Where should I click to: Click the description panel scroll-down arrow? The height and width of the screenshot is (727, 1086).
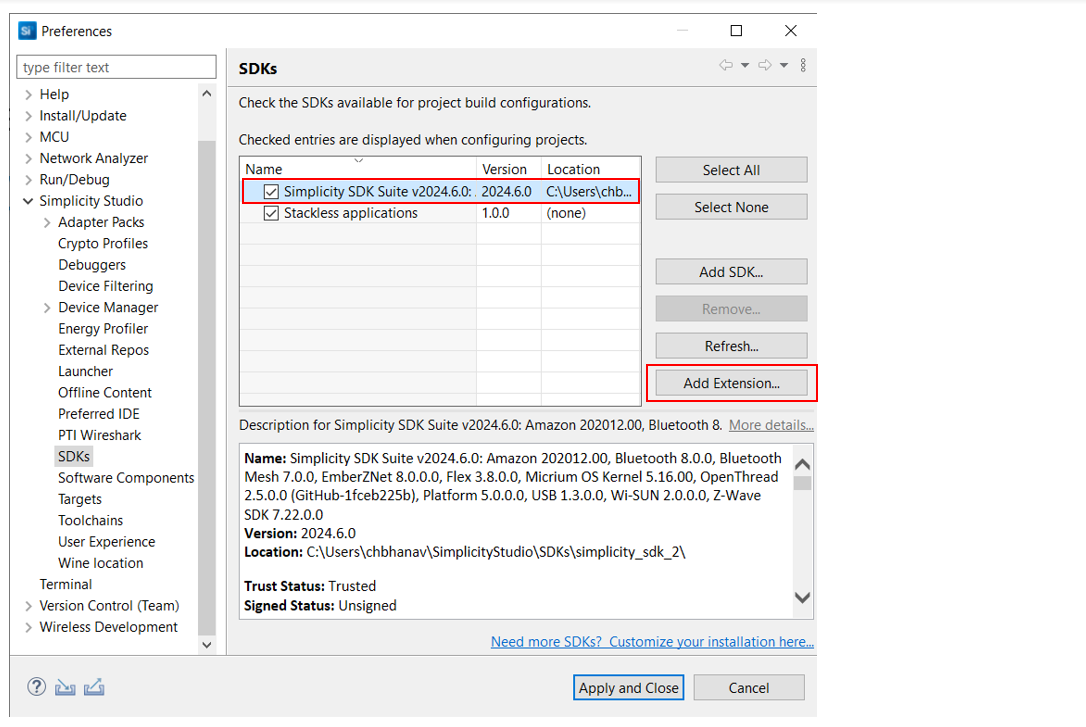(x=802, y=598)
